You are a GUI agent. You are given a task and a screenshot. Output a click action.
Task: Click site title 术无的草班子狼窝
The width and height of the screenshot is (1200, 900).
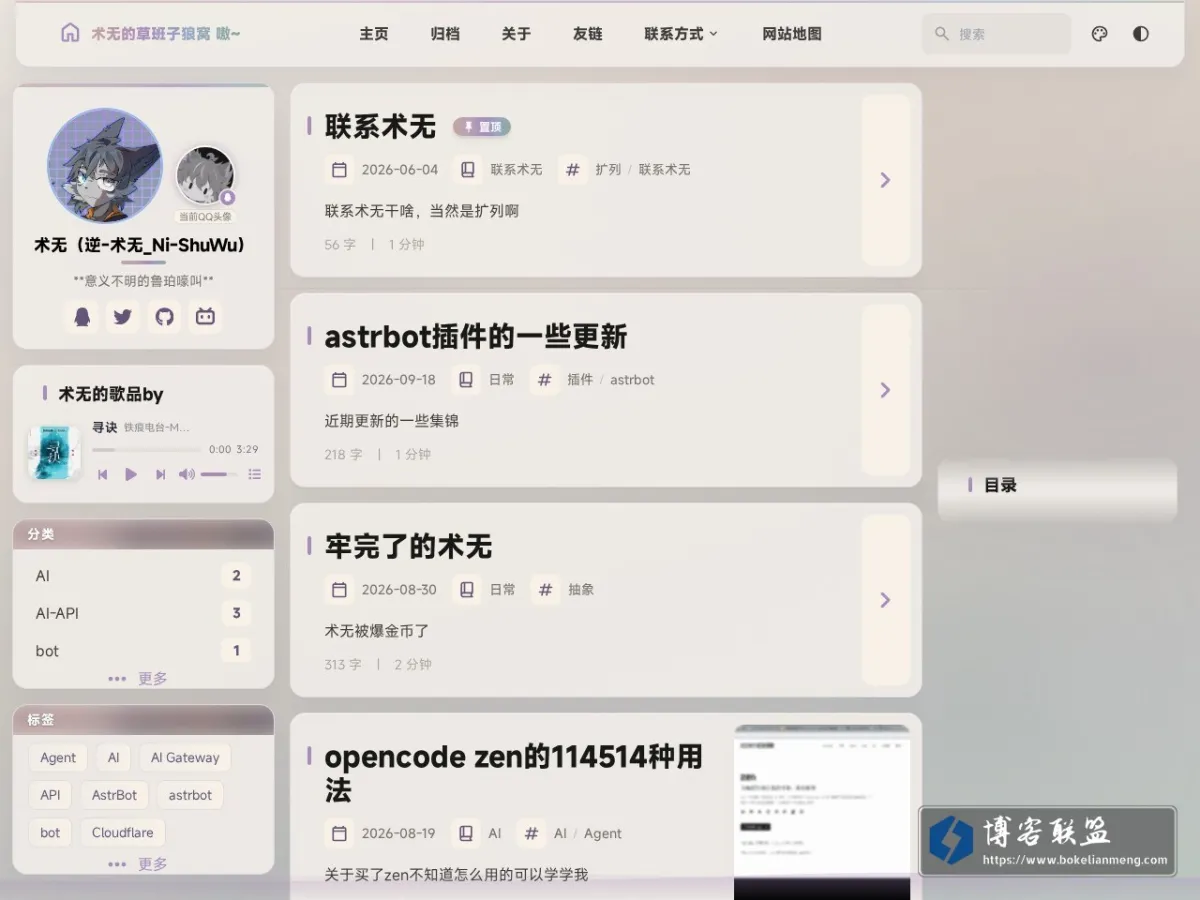tap(166, 34)
